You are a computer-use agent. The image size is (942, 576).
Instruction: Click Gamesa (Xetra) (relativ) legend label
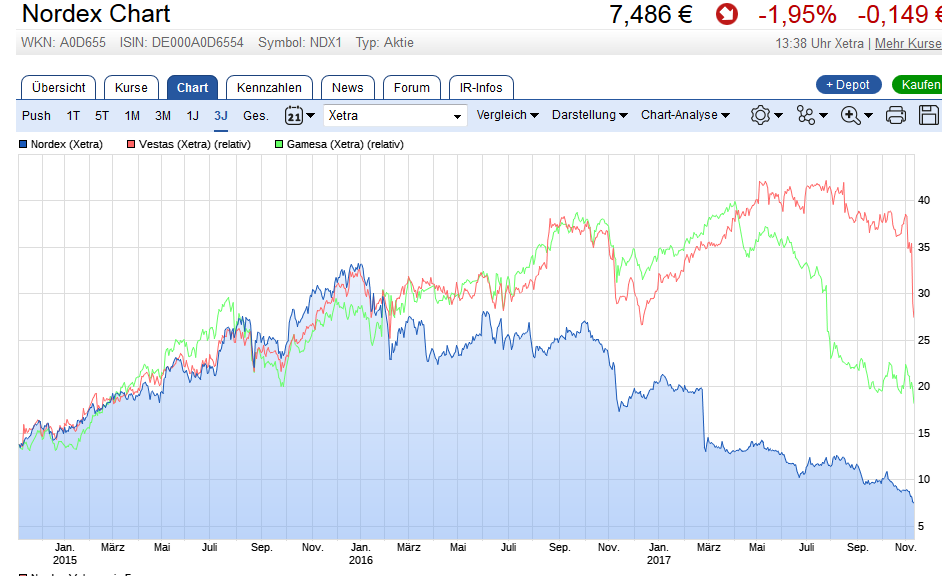point(345,144)
